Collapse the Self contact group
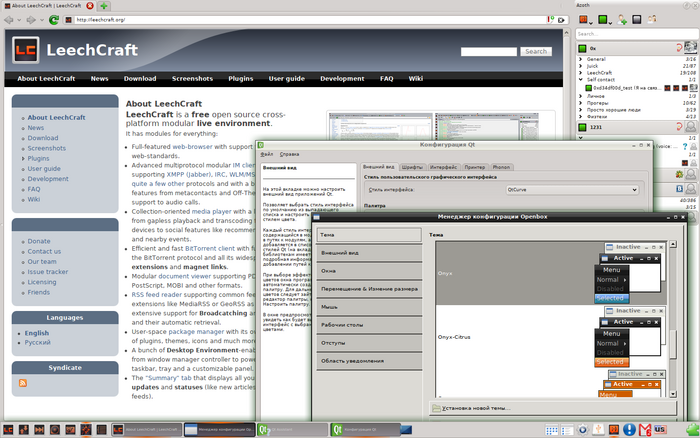 coord(580,79)
